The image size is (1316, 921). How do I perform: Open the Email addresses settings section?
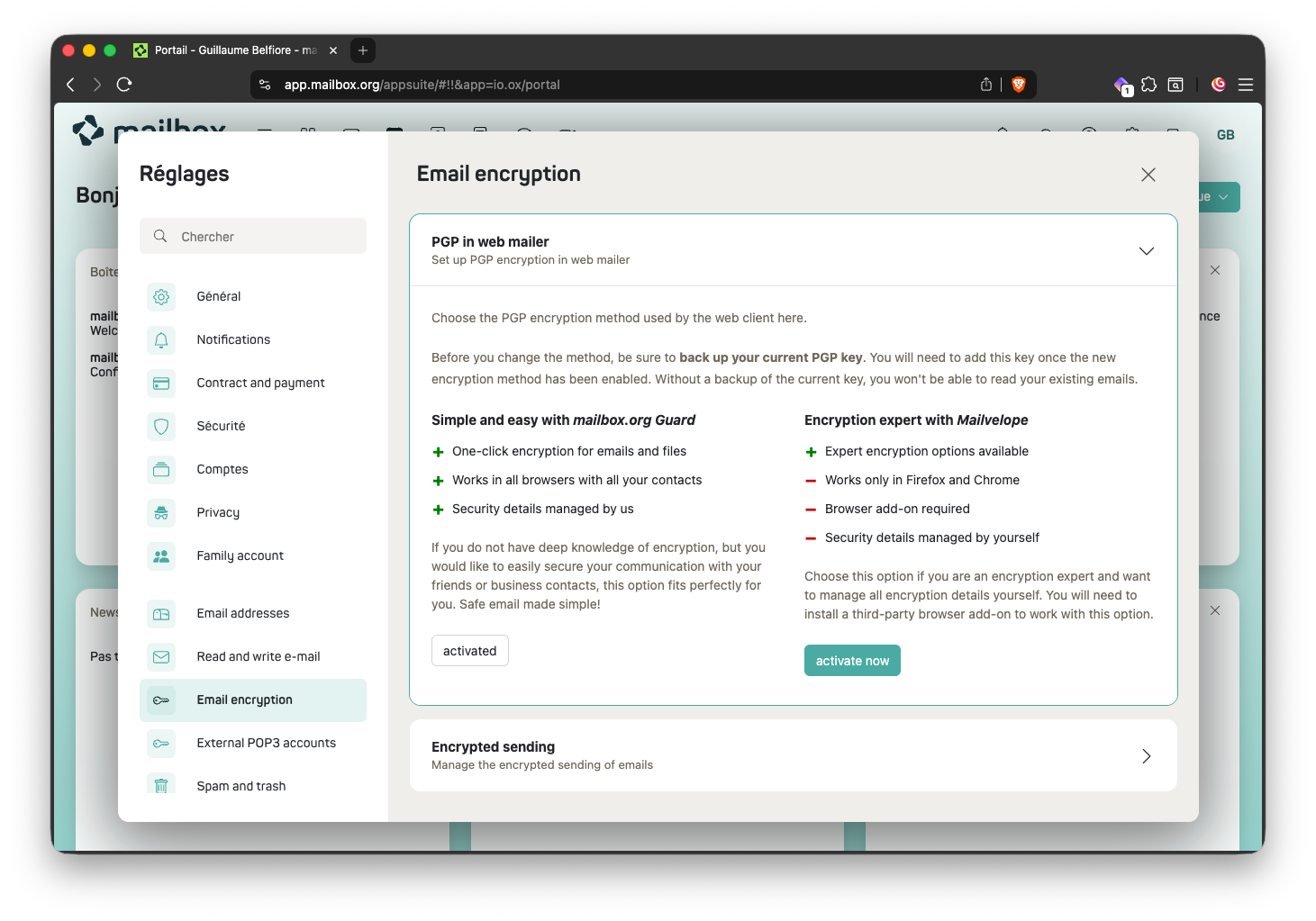point(243,613)
